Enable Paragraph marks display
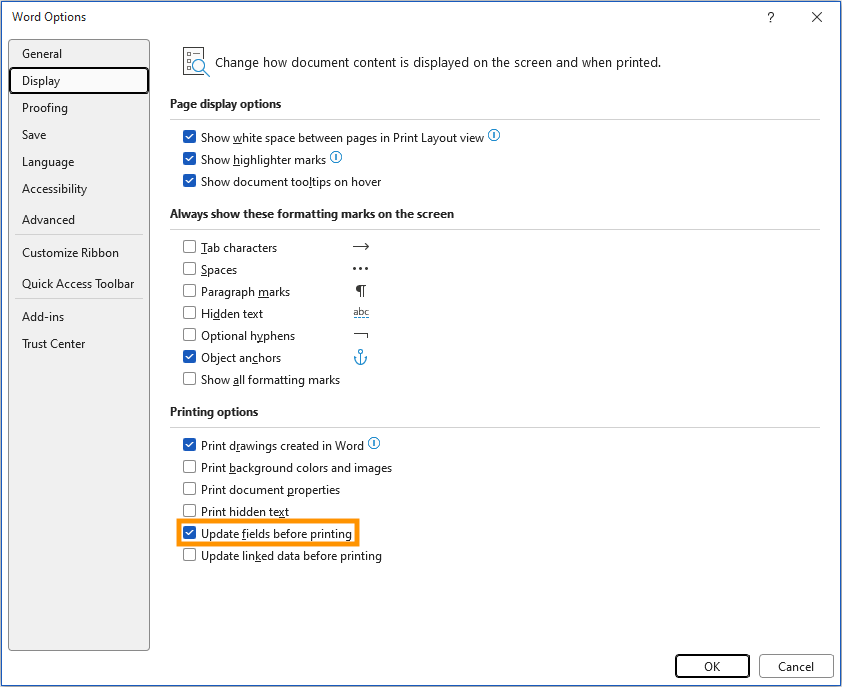The width and height of the screenshot is (842, 687). click(x=189, y=291)
